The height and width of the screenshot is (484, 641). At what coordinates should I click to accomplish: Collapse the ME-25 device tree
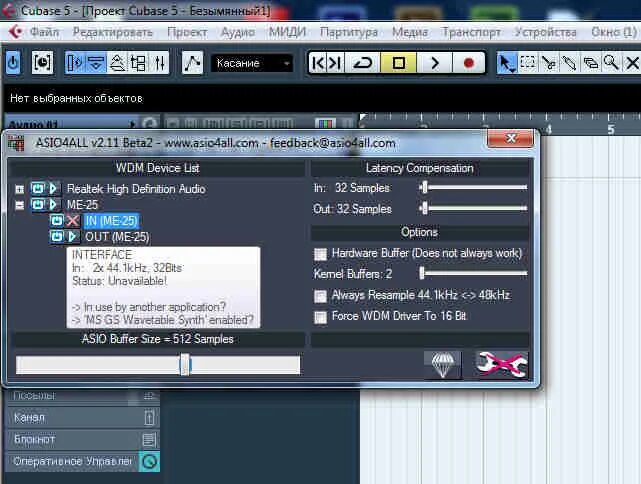(19, 205)
